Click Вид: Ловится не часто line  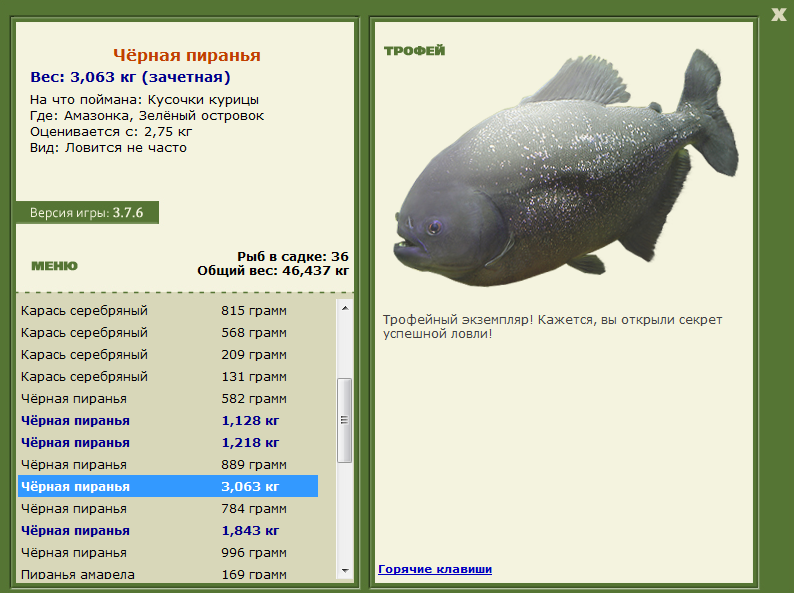point(108,148)
